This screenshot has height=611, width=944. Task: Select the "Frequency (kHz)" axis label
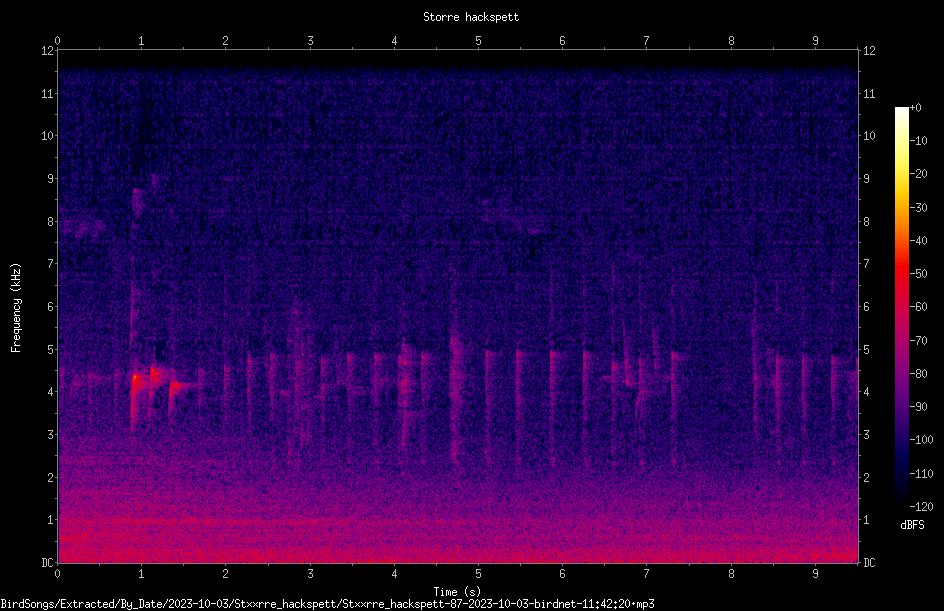coord(16,308)
